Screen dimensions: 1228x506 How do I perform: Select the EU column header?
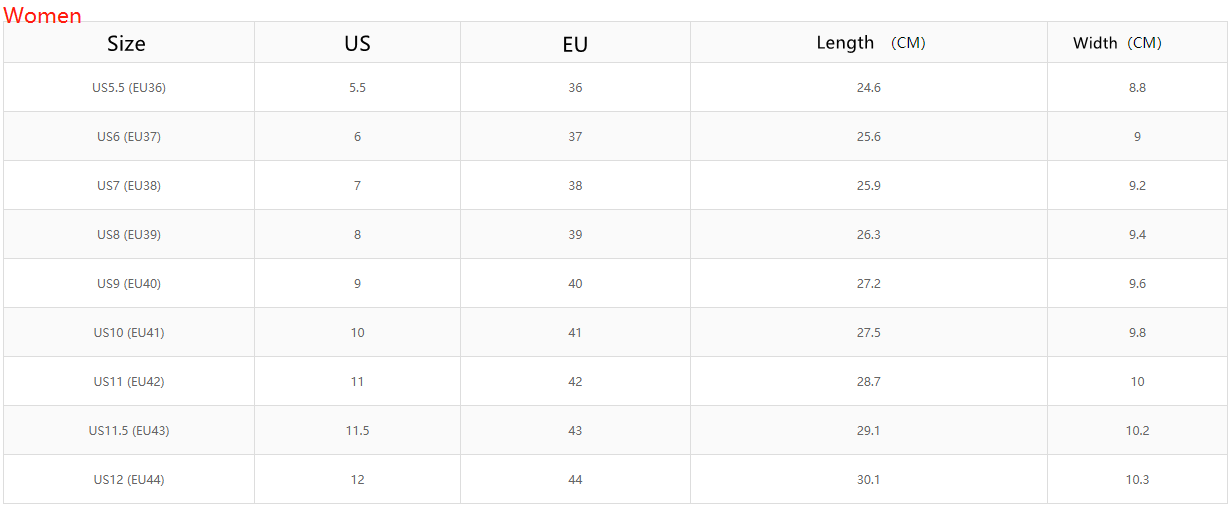(575, 44)
